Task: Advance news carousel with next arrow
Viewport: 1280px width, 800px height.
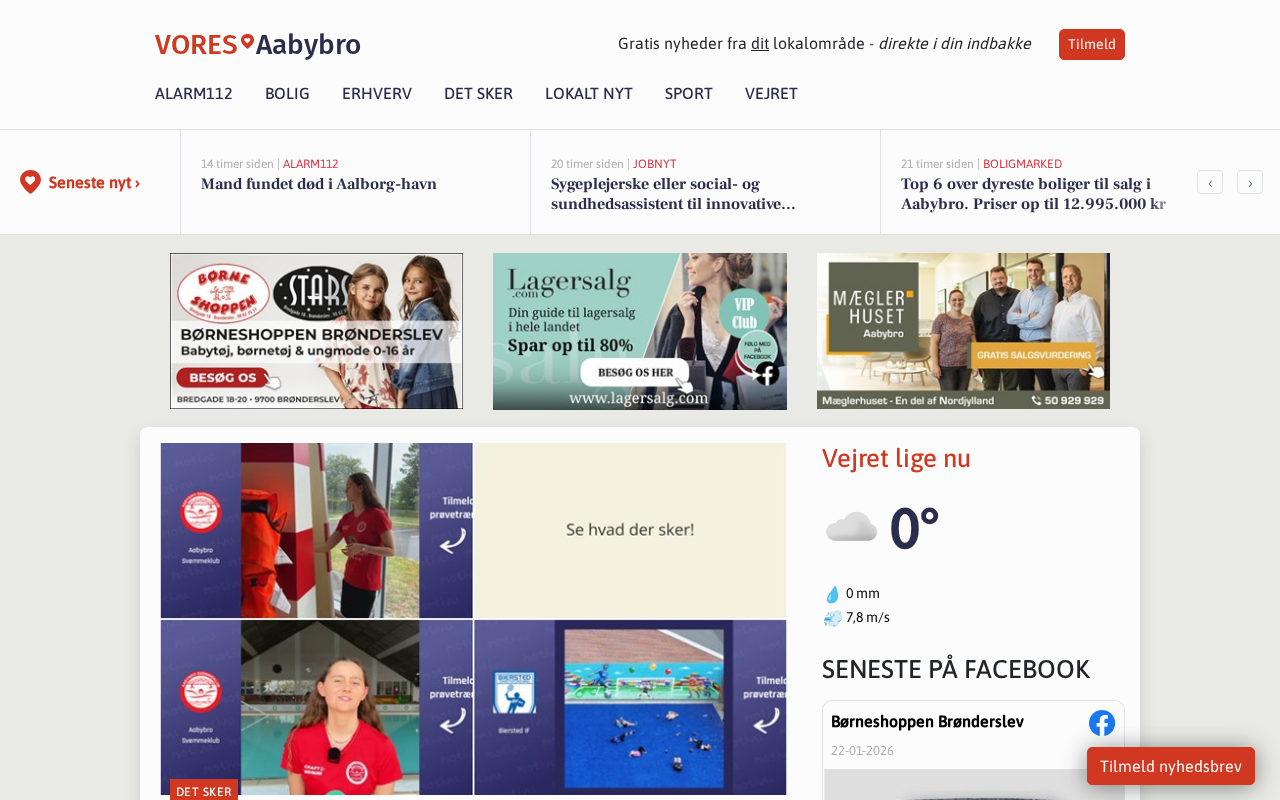Action: (x=1250, y=182)
